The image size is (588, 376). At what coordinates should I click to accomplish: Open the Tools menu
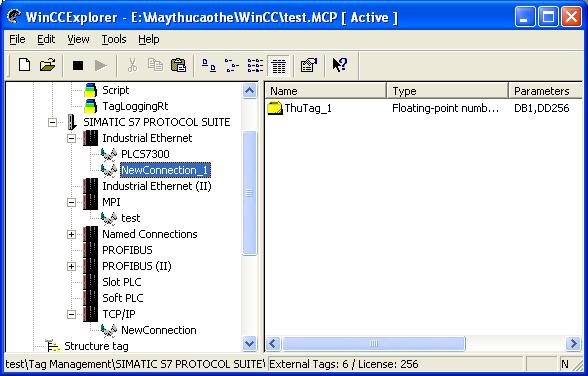[114, 39]
